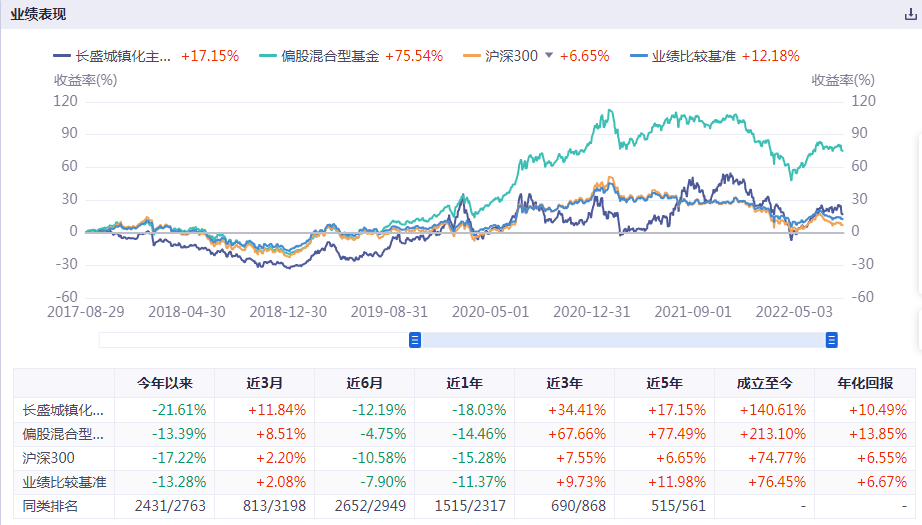Click the download icon at top right
The image size is (922, 525).
[910, 15]
